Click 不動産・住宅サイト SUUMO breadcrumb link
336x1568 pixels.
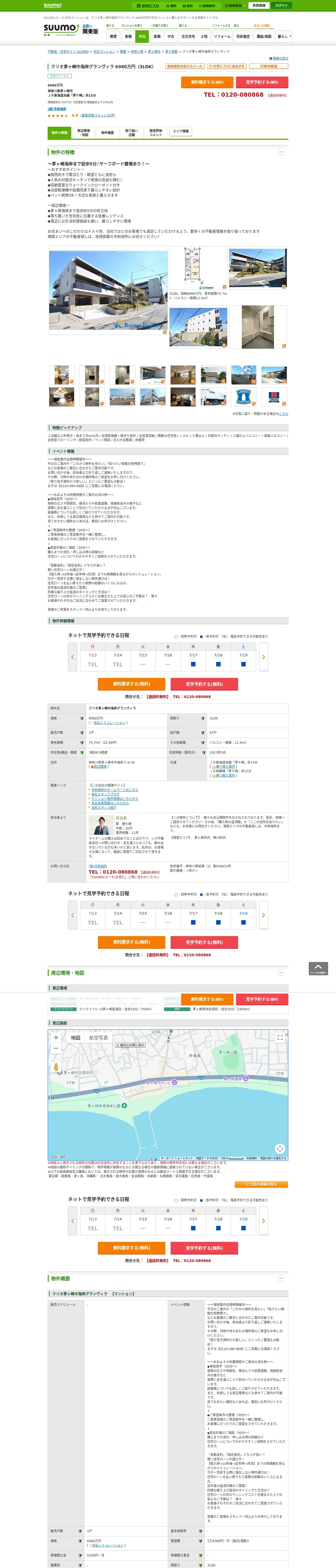pos(68,52)
